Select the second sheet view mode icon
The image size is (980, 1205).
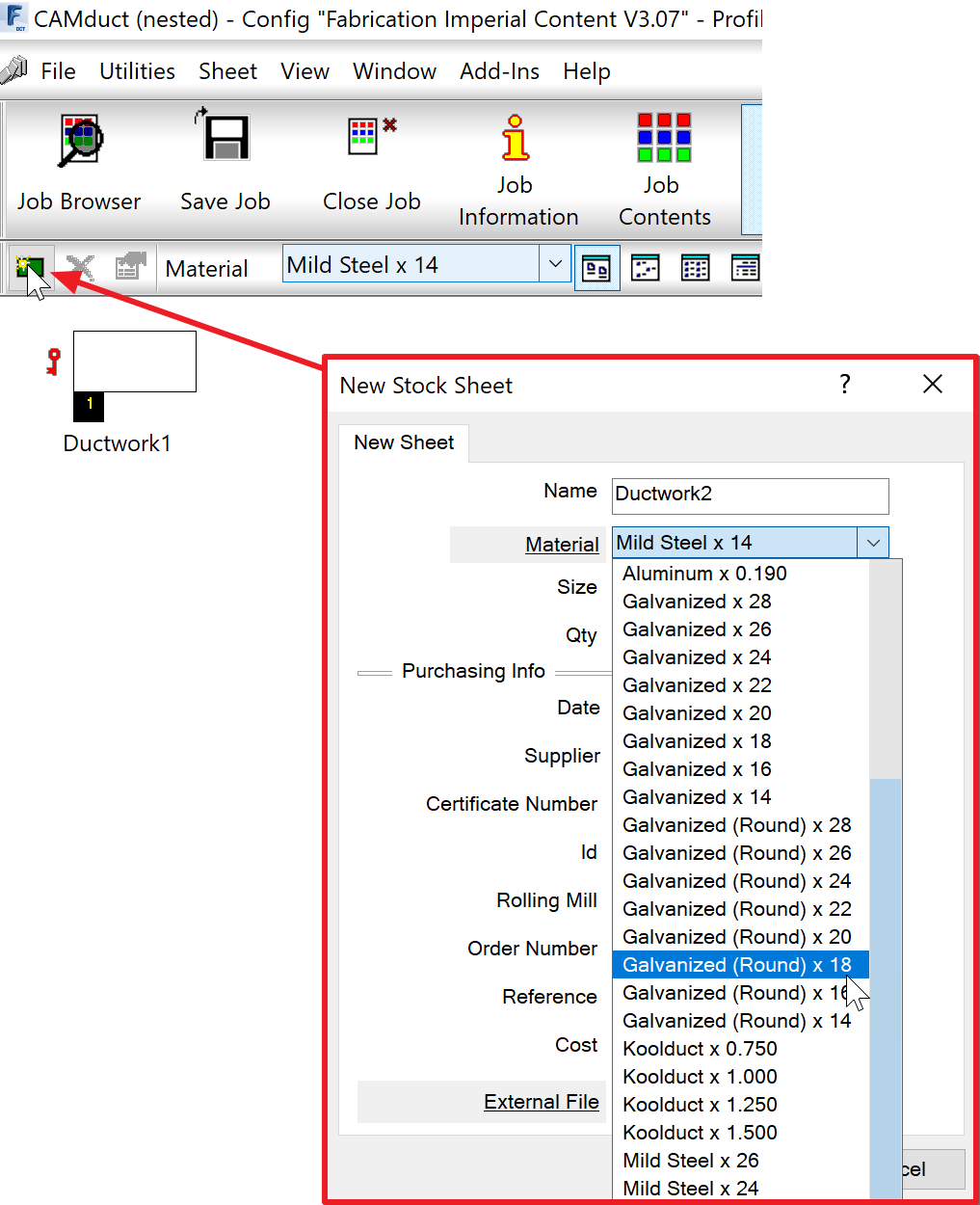click(645, 268)
